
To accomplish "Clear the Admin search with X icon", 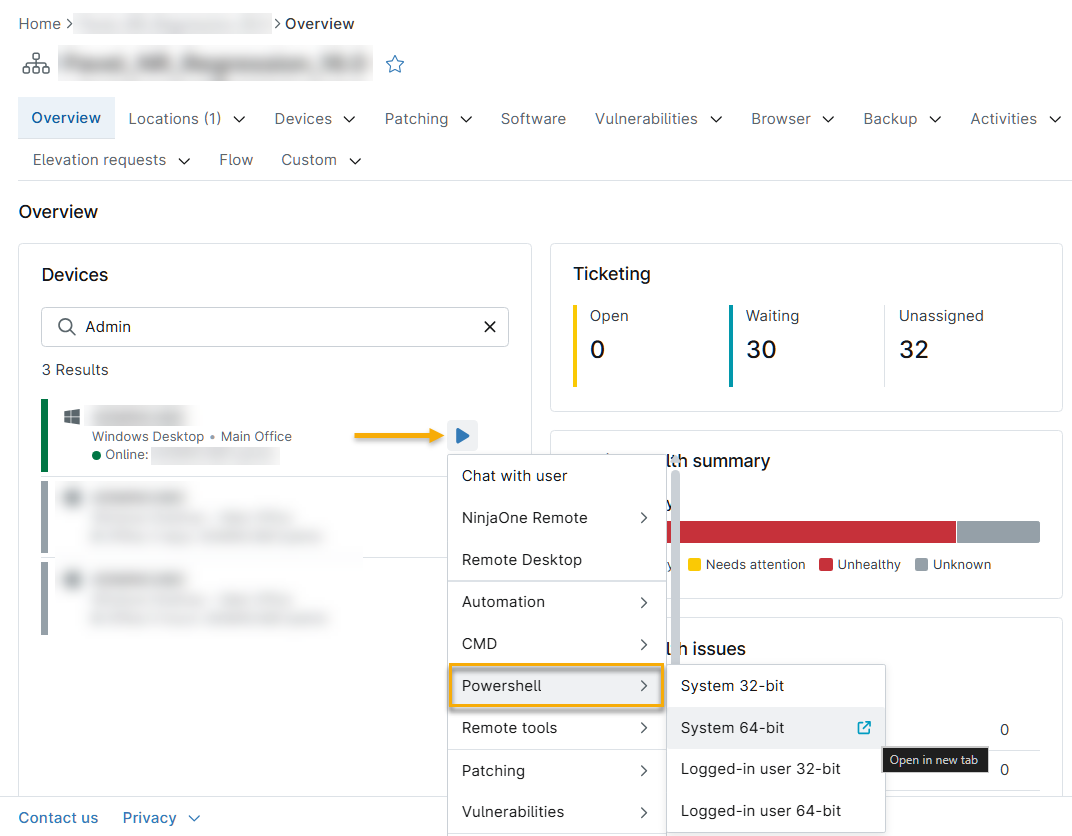I will coord(490,327).
